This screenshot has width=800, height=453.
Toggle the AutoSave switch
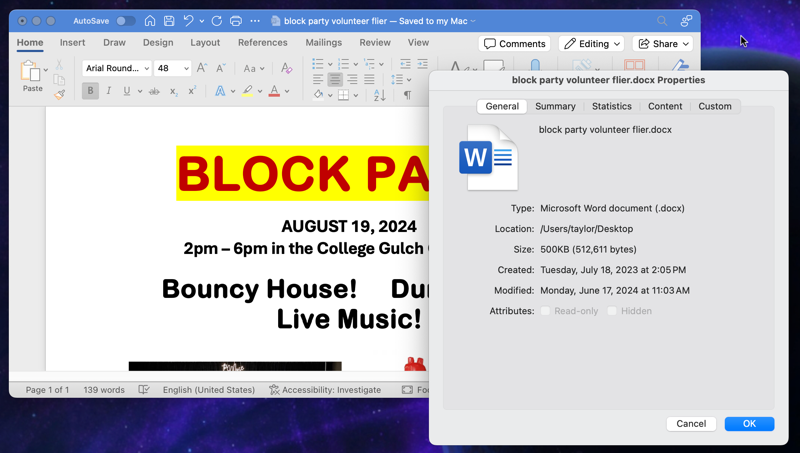pyautogui.click(x=126, y=21)
